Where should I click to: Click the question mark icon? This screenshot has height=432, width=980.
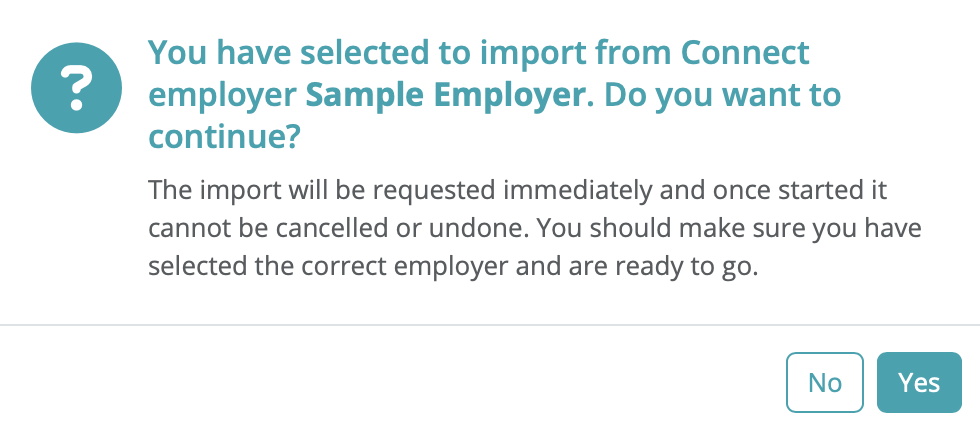(77, 89)
